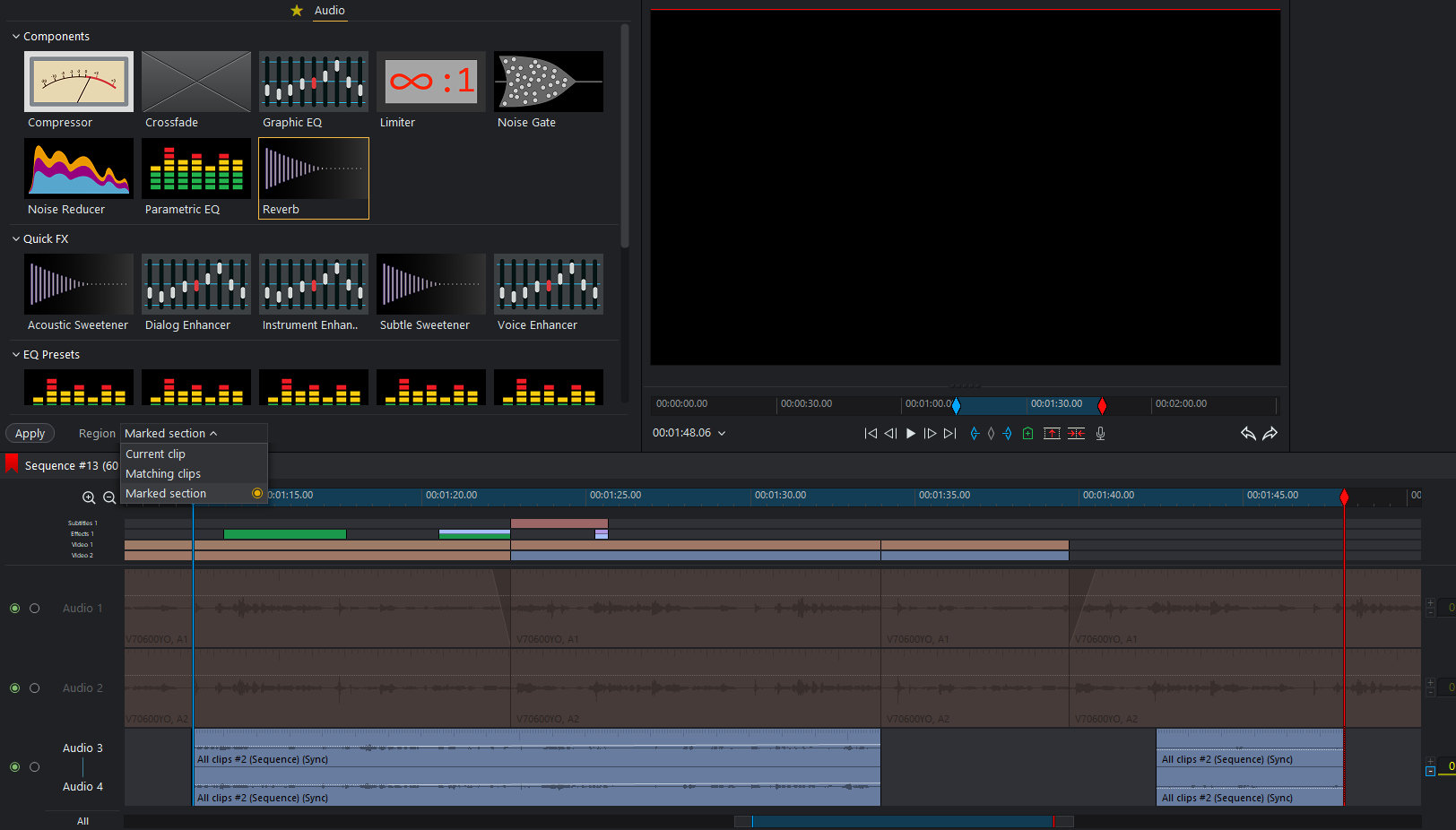Screen dimensions: 1456x830
Task: Mark the Out point with the blue icon
Action: (x=1008, y=434)
